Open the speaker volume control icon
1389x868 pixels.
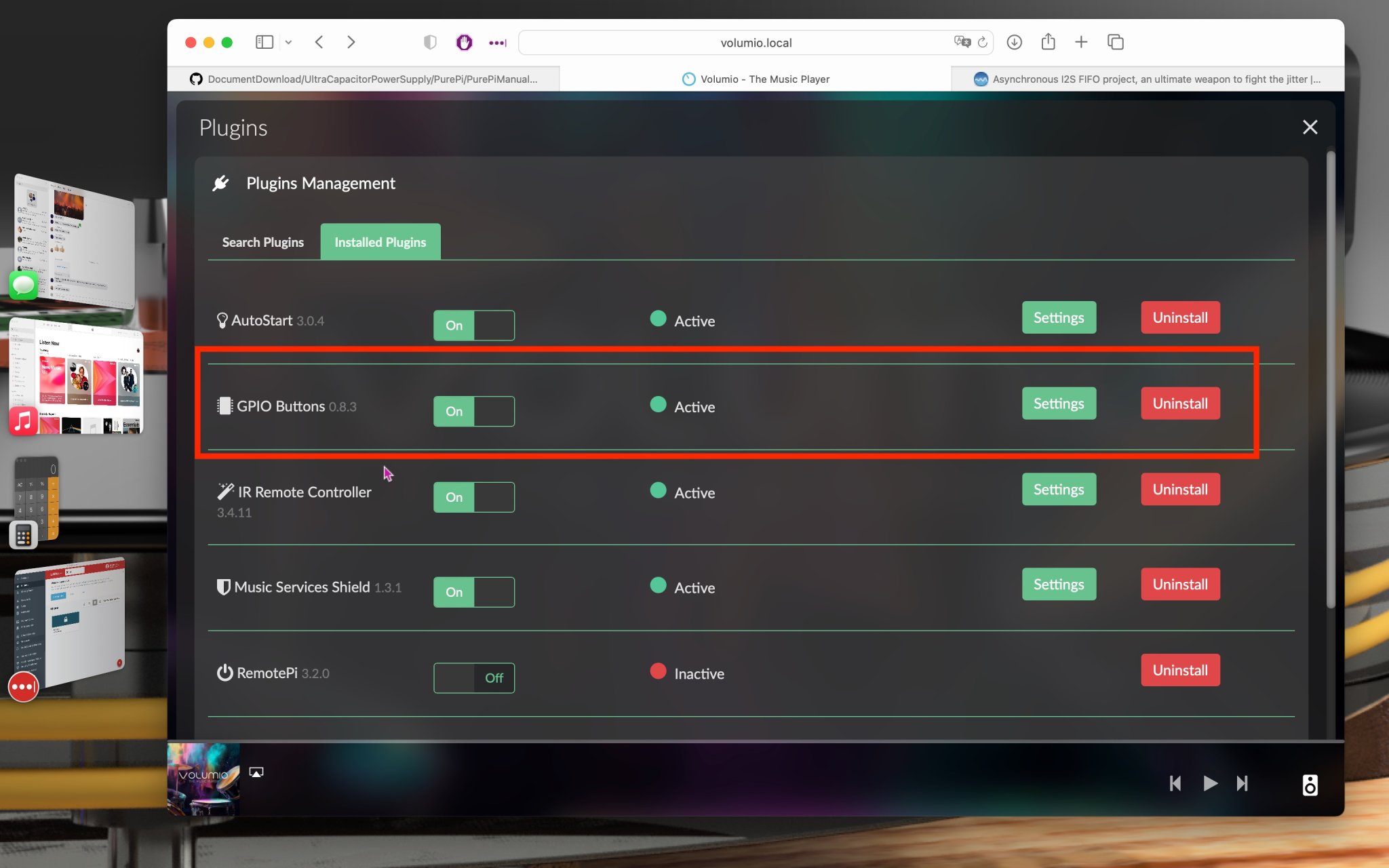[1310, 785]
